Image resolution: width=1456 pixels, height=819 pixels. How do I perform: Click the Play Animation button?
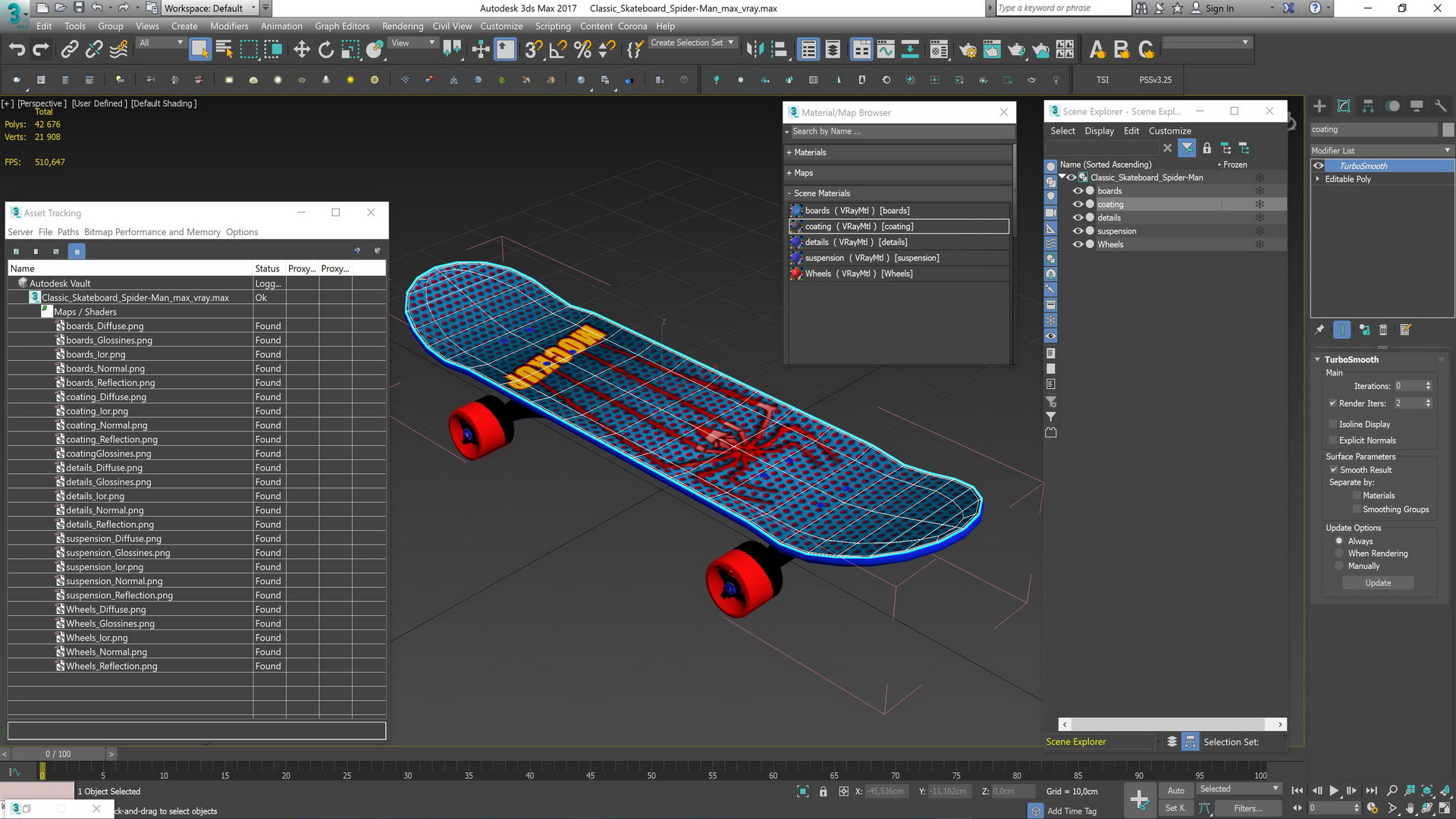tap(1334, 790)
